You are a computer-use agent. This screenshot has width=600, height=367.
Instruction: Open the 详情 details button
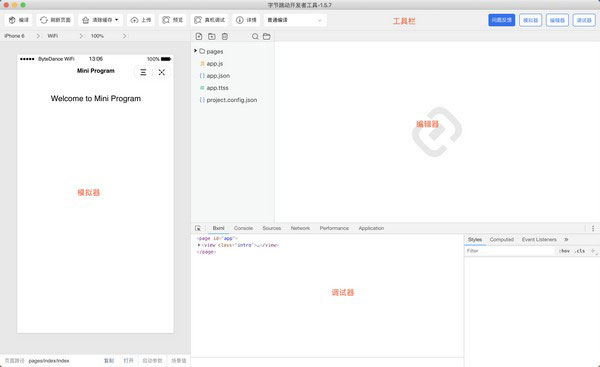(246, 20)
